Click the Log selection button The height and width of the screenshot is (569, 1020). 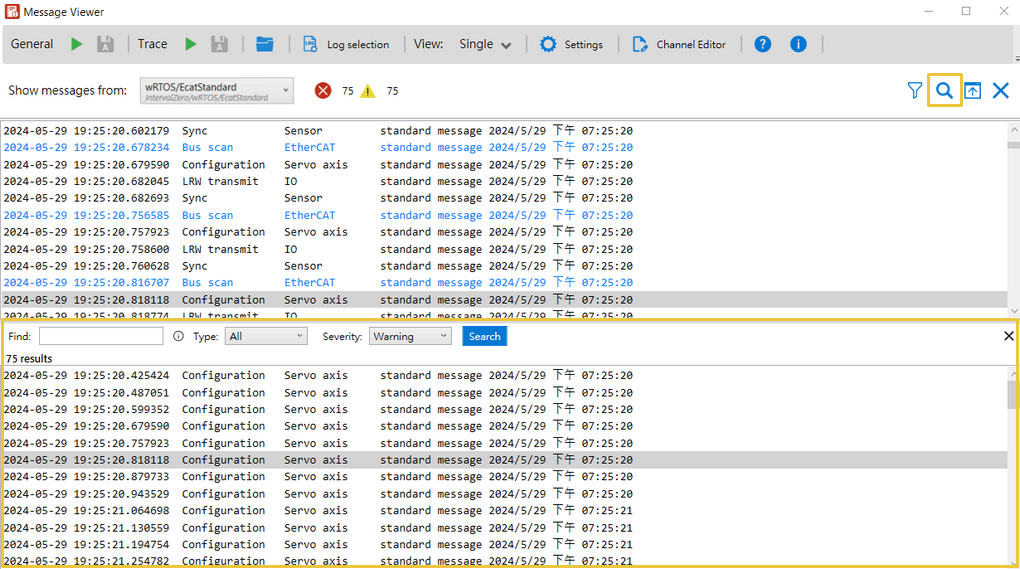coord(345,44)
